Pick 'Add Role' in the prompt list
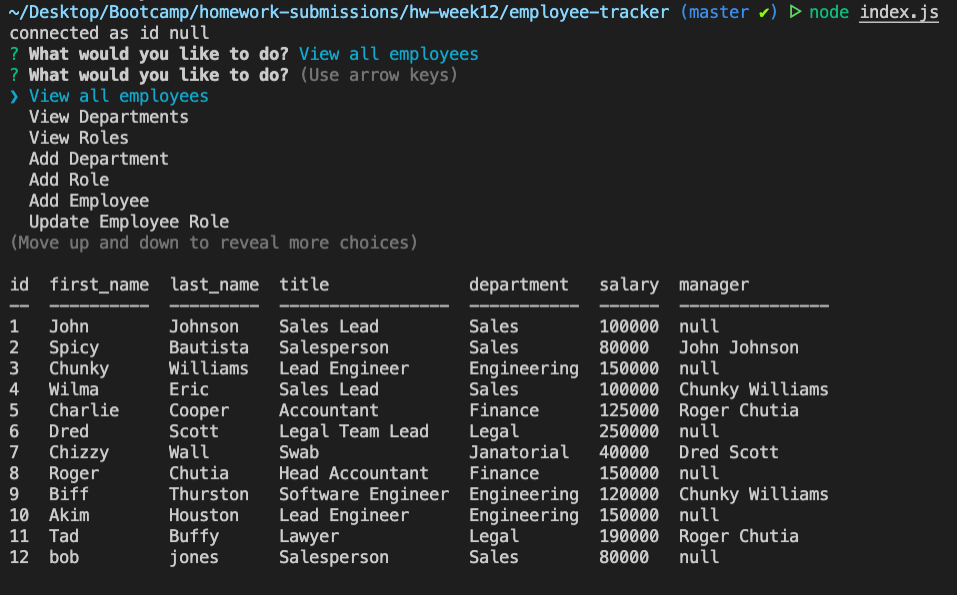 click(x=69, y=179)
